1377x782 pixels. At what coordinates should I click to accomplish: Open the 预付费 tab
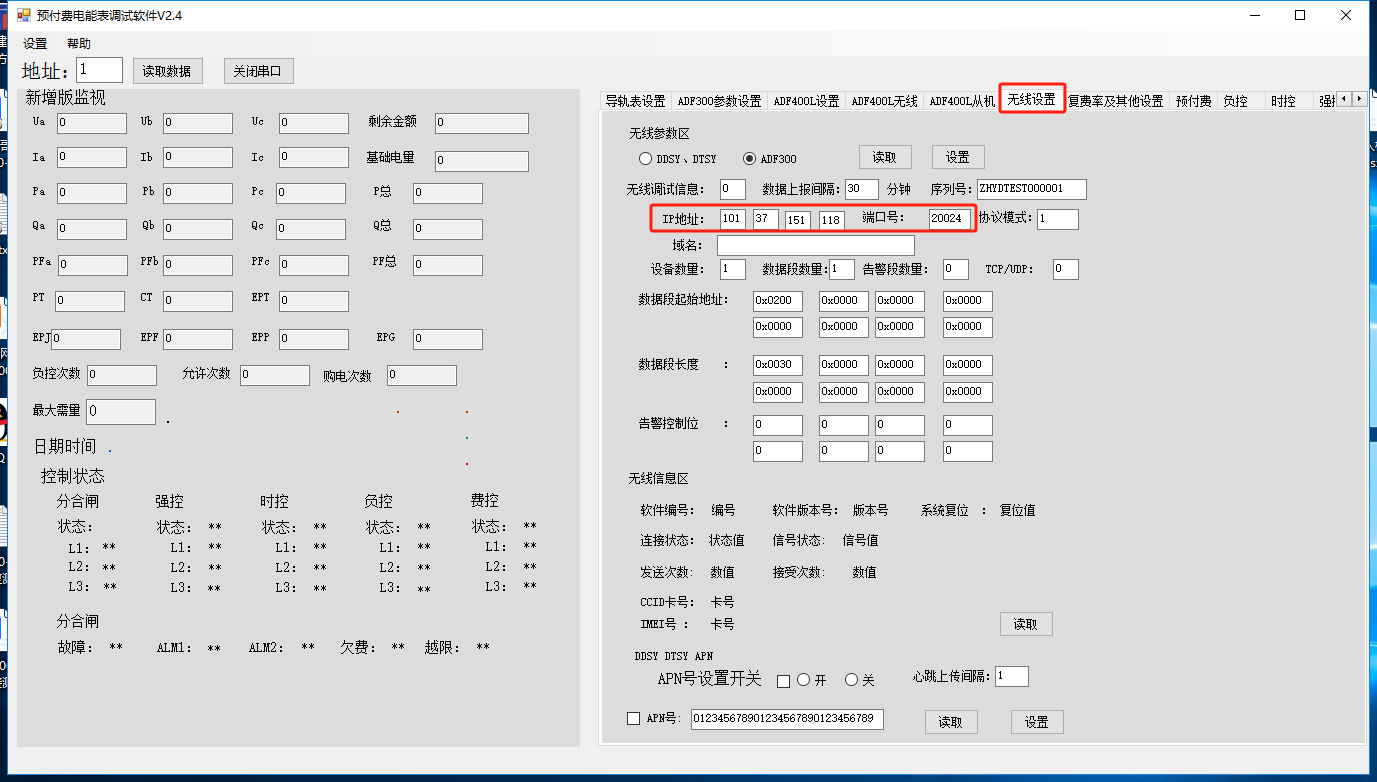(1193, 101)
